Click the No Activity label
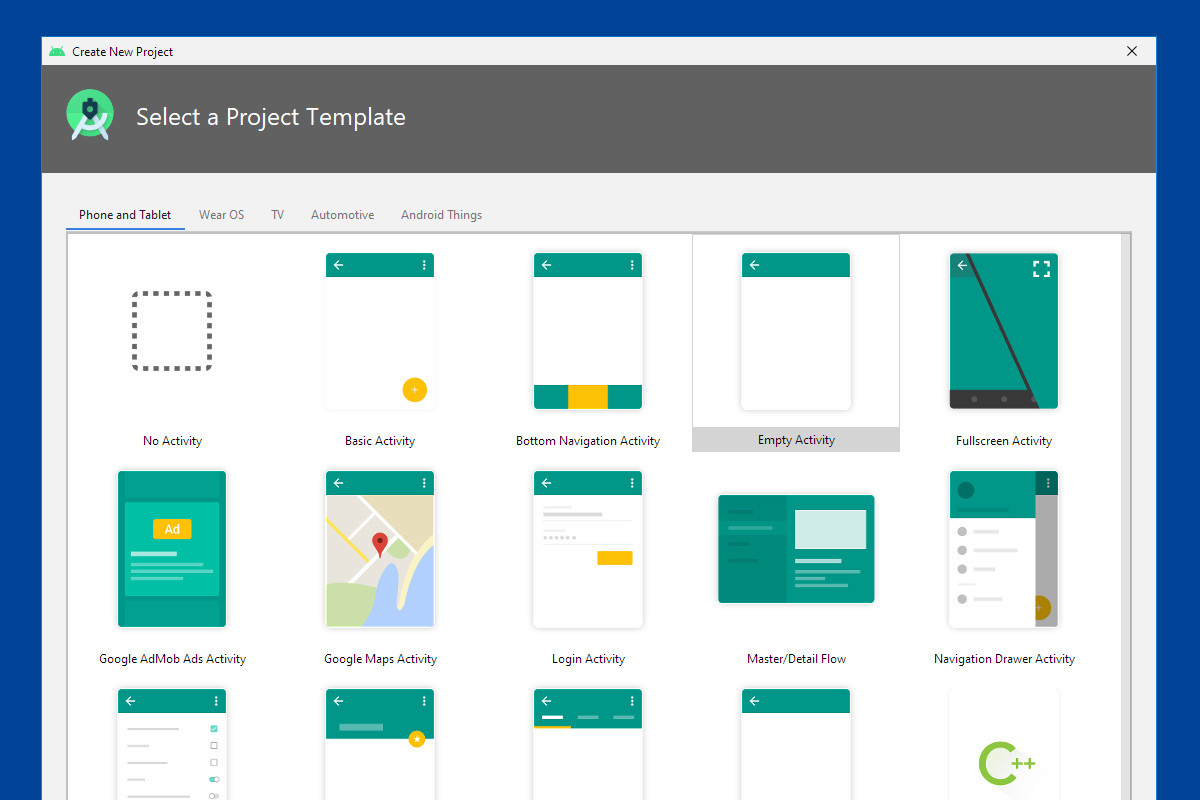Viewport: 1200px width, 800px height. coord(172,441)
